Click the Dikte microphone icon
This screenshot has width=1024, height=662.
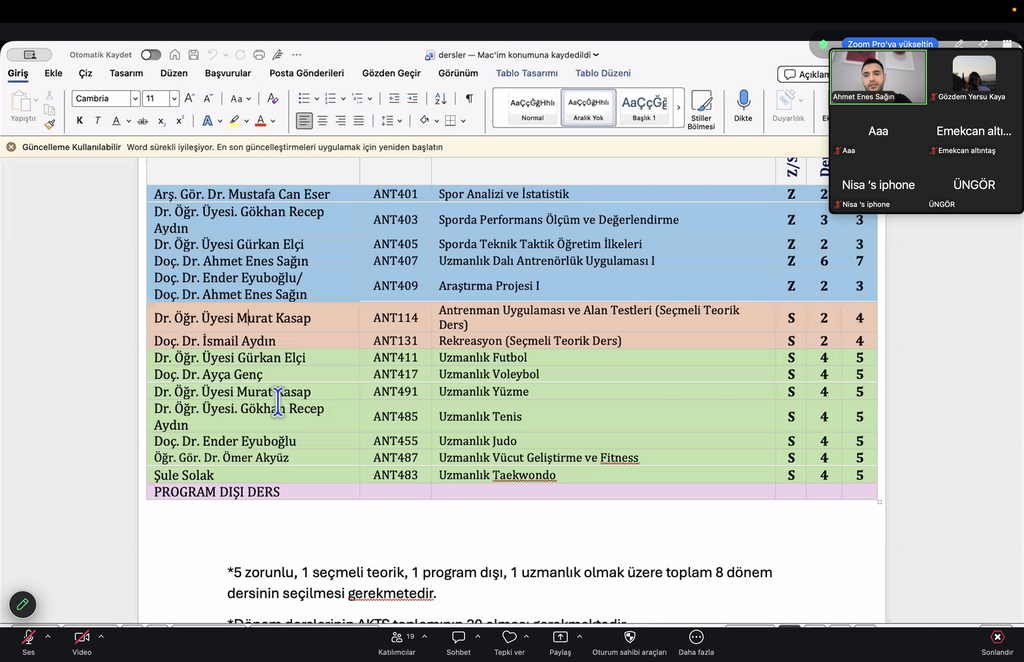pos(743,101)
